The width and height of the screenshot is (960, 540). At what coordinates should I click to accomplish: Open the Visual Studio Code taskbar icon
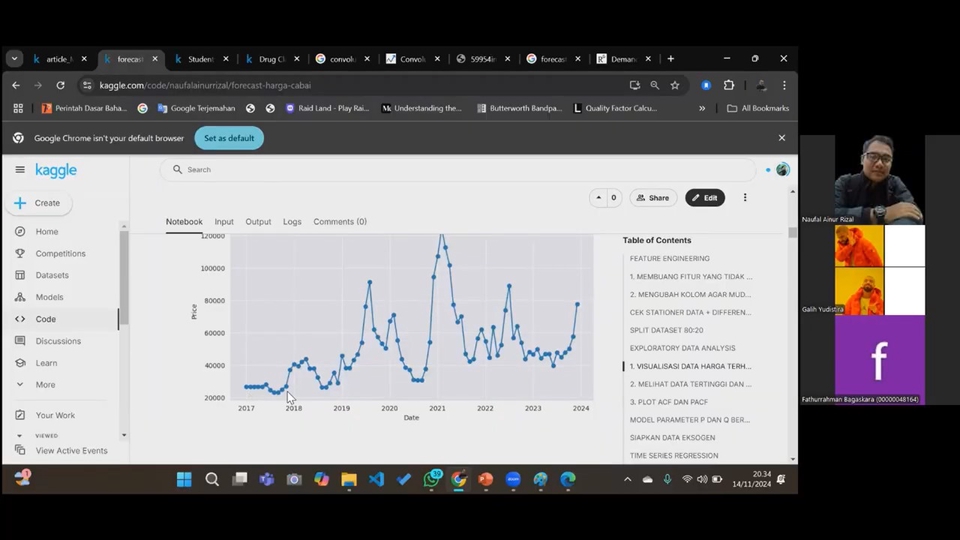[376, 479]
